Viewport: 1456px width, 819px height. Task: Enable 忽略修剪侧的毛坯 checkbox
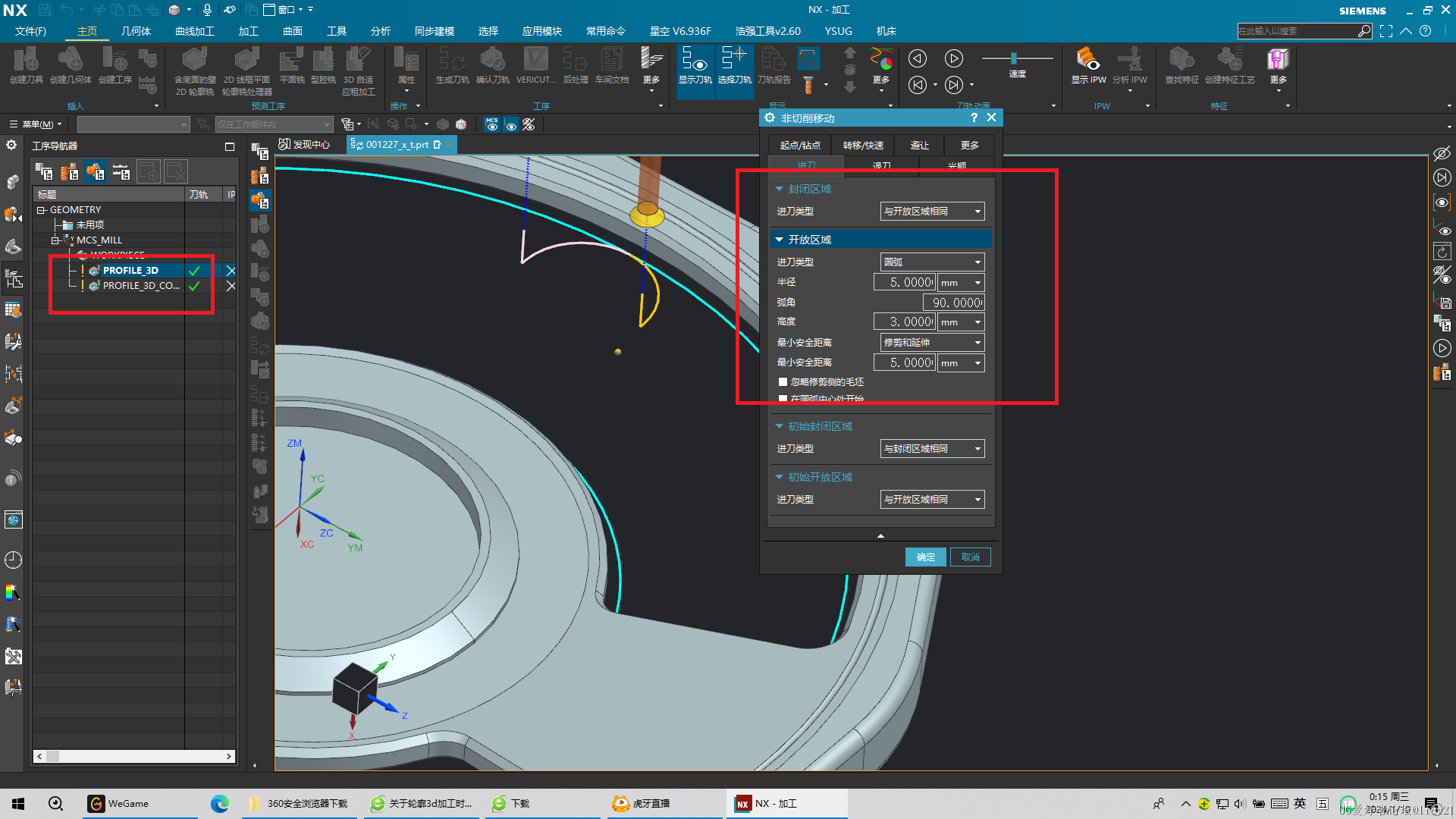tap(783, 382)
